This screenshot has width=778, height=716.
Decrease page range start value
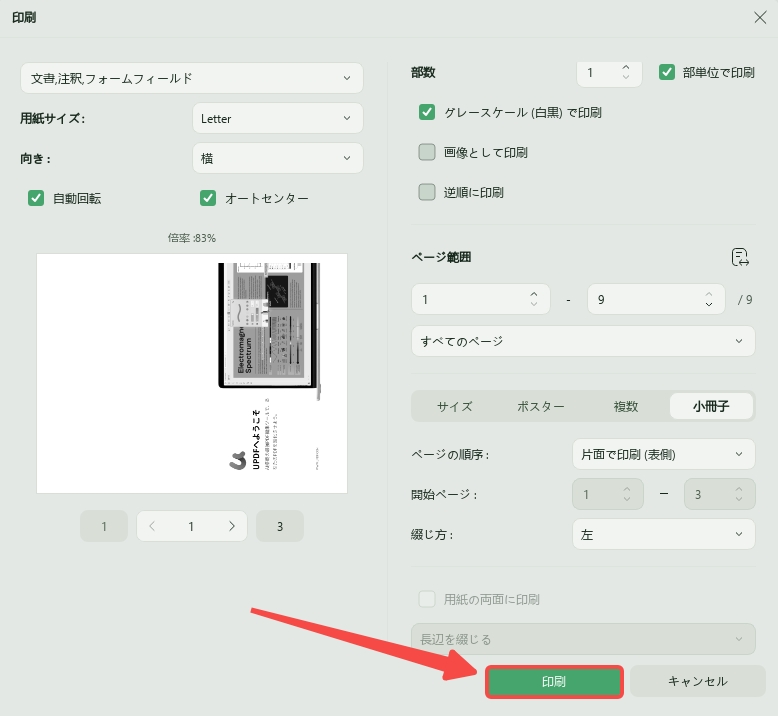coord(534,304)
